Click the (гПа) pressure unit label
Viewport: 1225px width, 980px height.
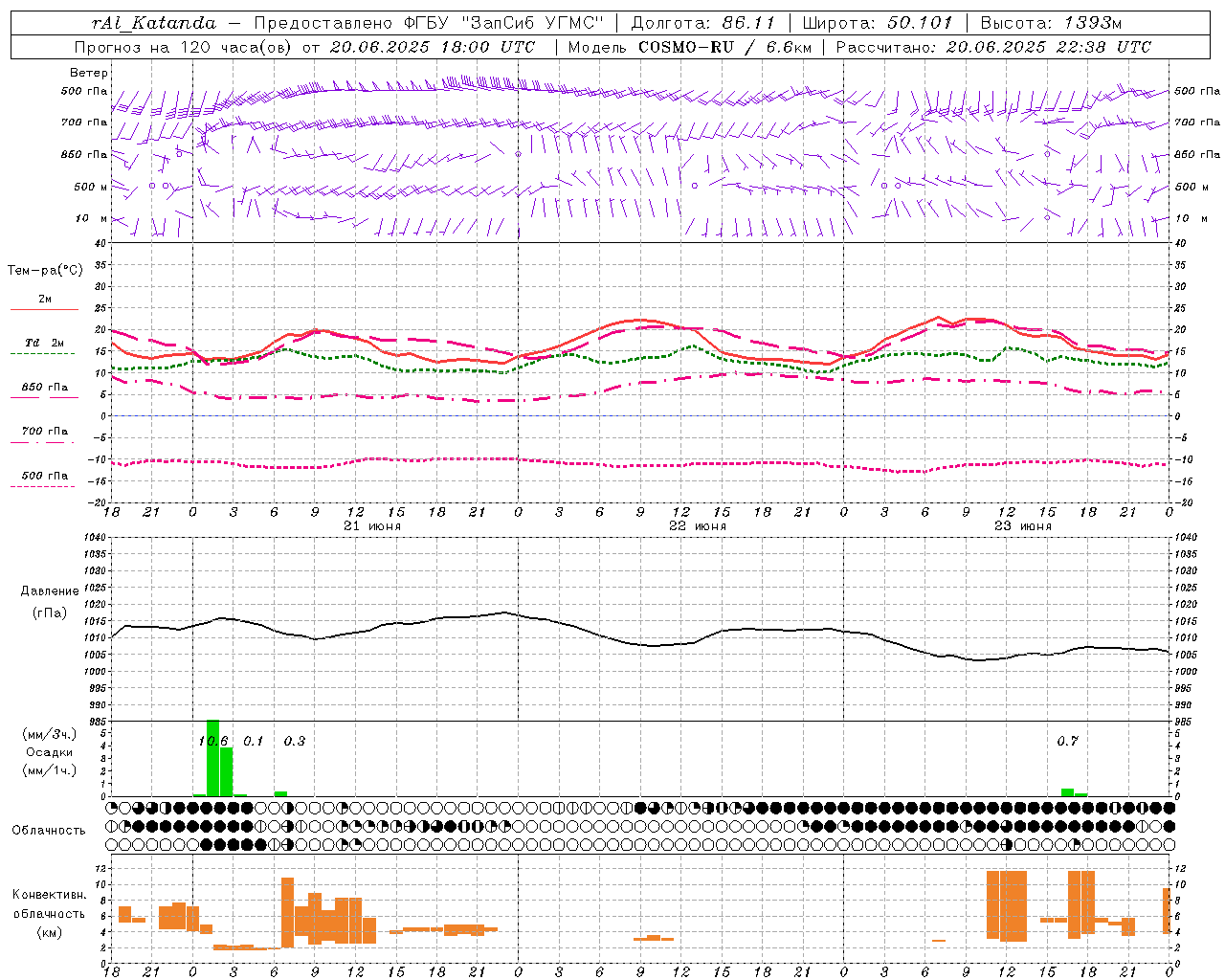click(x=50, y=612)
